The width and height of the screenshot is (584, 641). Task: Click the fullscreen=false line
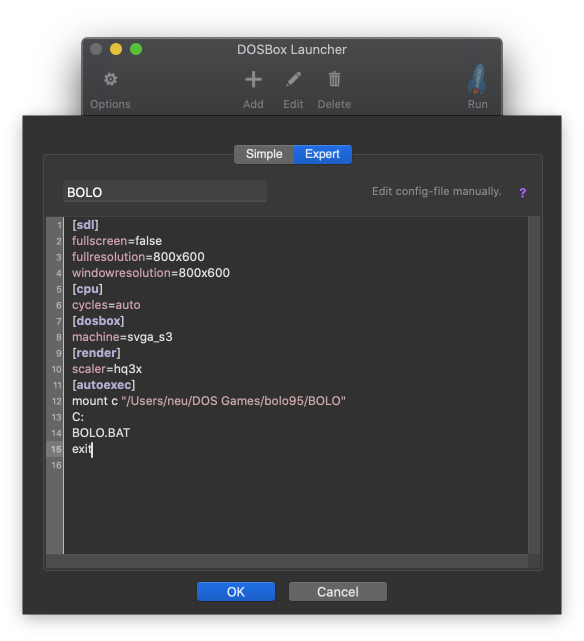point(117,241)
